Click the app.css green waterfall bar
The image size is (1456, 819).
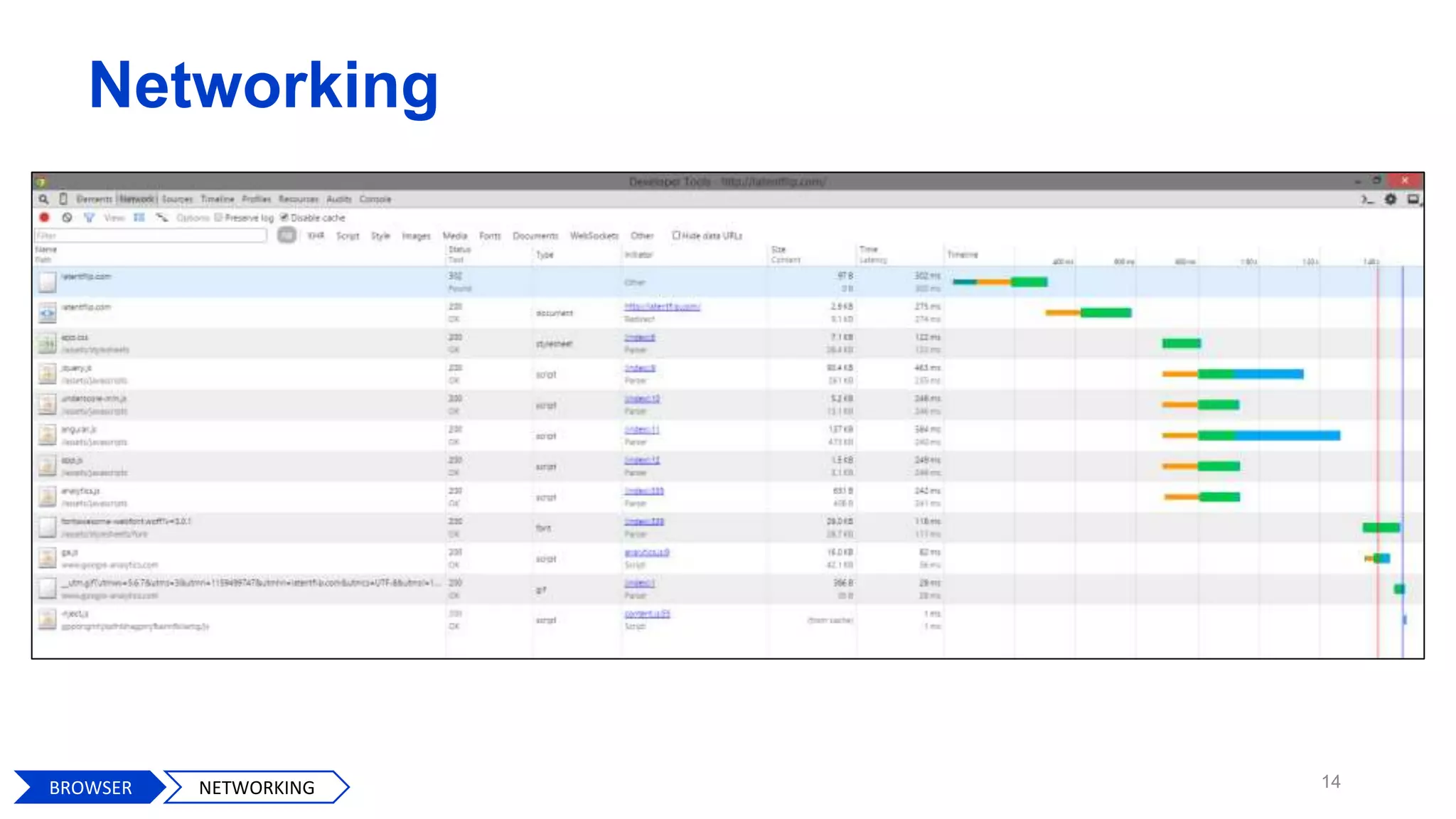tap(1182, 343)
